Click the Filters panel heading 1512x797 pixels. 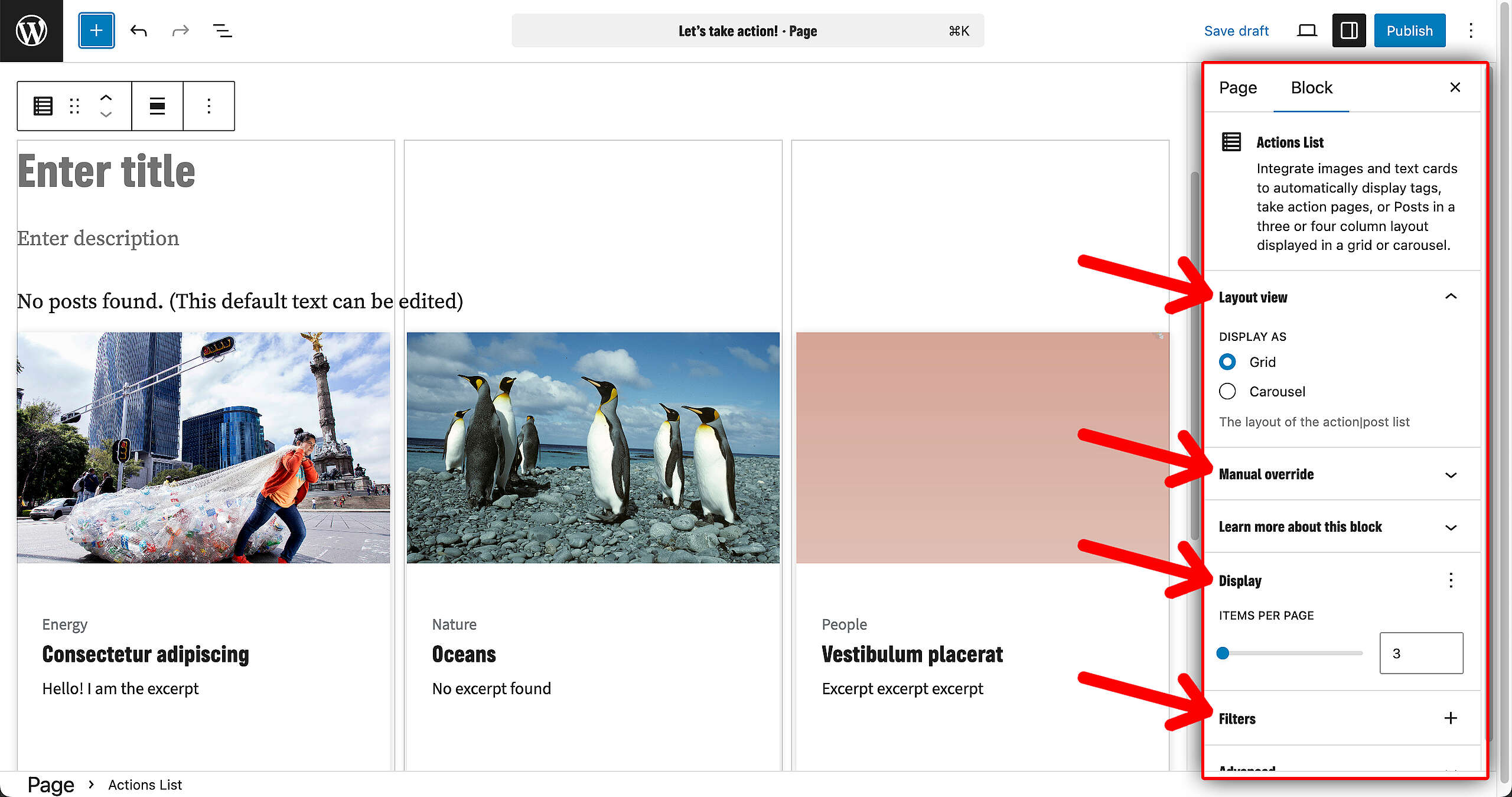1237,719
